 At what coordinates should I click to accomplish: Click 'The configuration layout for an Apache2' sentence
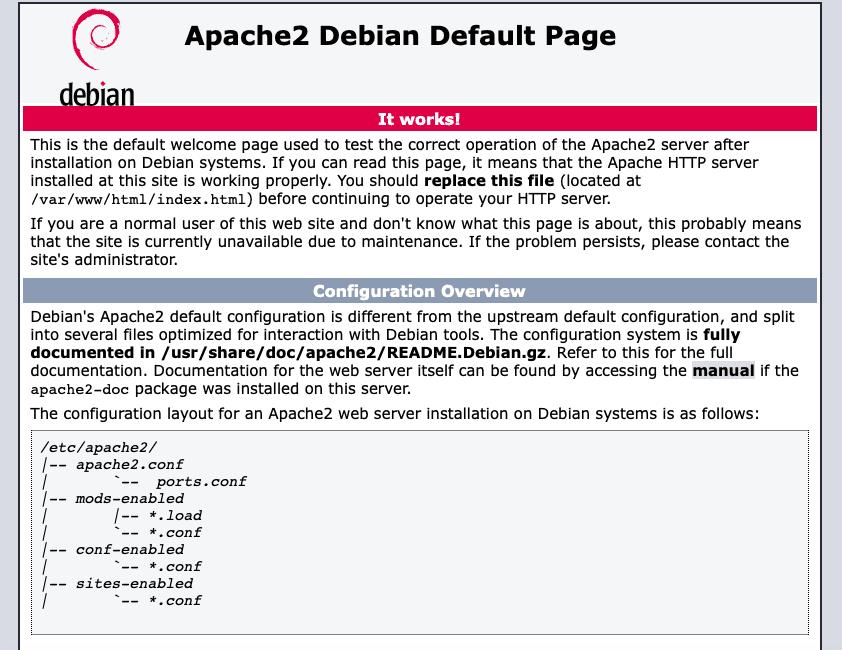(x=395, y=414)
